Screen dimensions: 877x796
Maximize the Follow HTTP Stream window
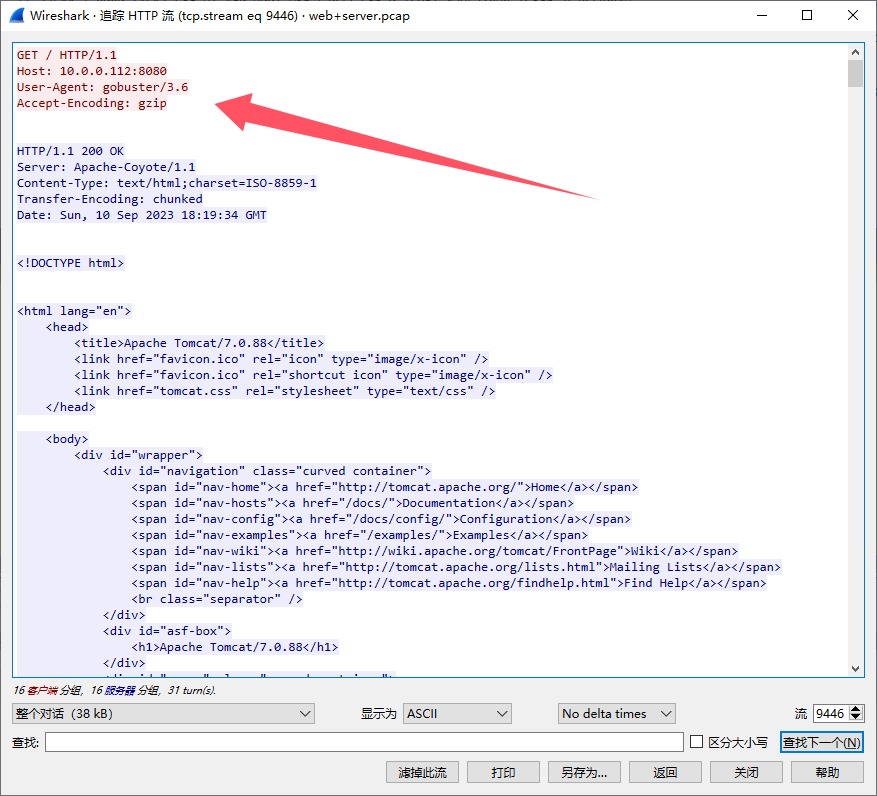(807, 16)
